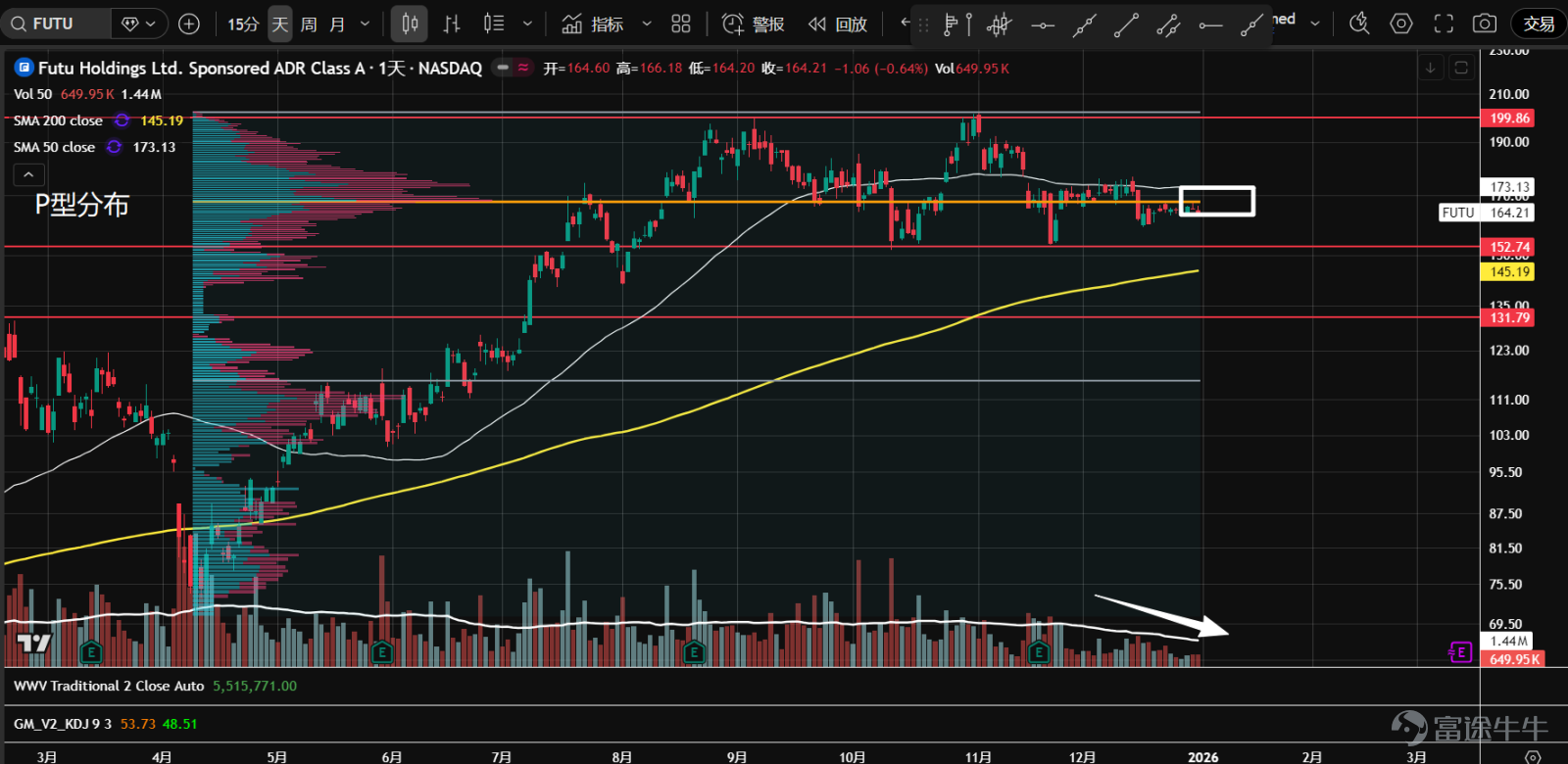Switch to the 15分 interval

pyautogui.click(x=243, y=24)
